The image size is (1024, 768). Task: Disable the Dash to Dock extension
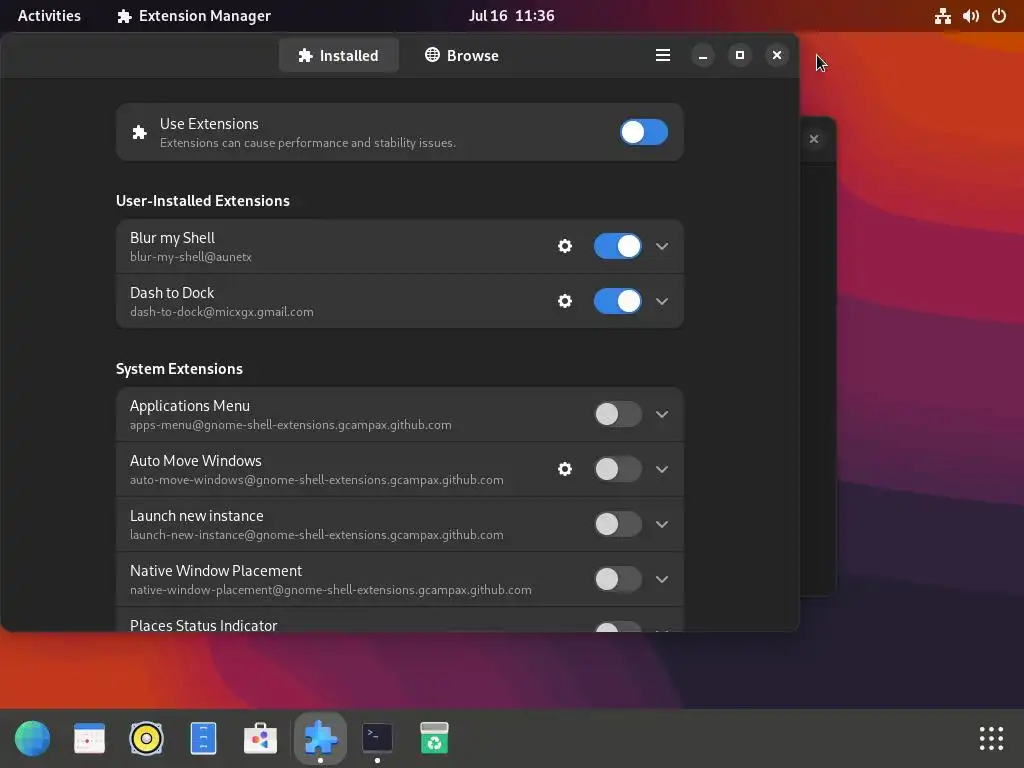(618, 301)
